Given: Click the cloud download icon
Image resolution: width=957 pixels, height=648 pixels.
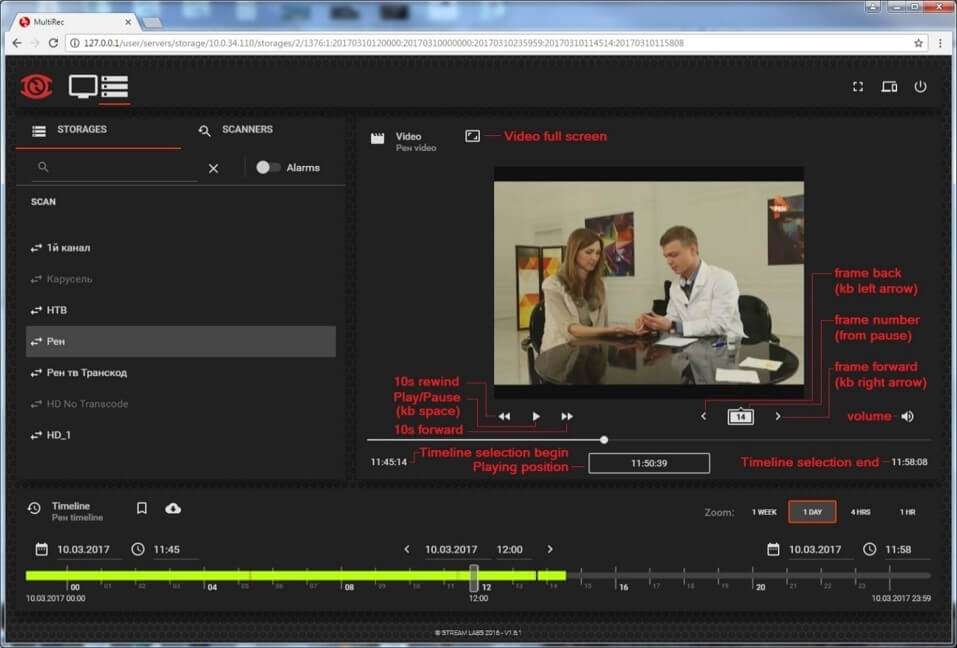Looking at the screenshot, I should [173, 508].
